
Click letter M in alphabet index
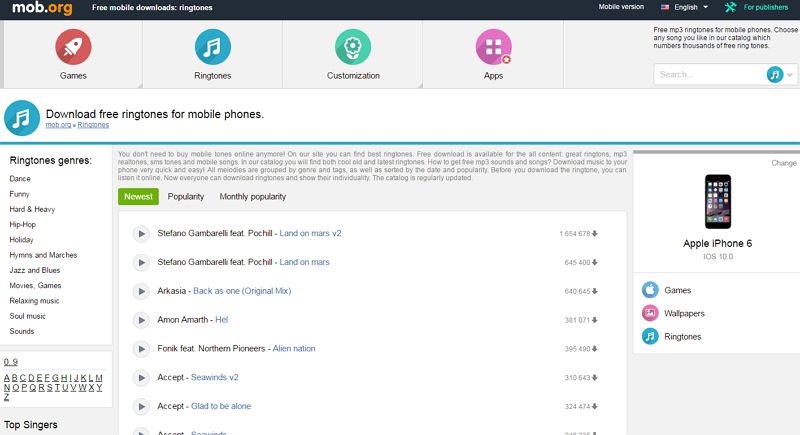99,378
